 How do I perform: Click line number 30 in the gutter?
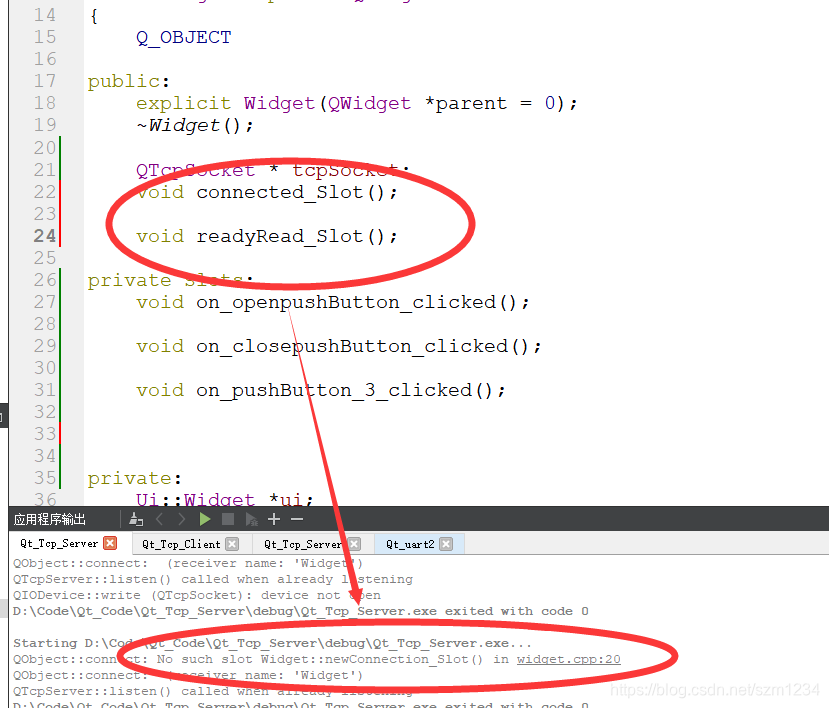click(44, 367)
